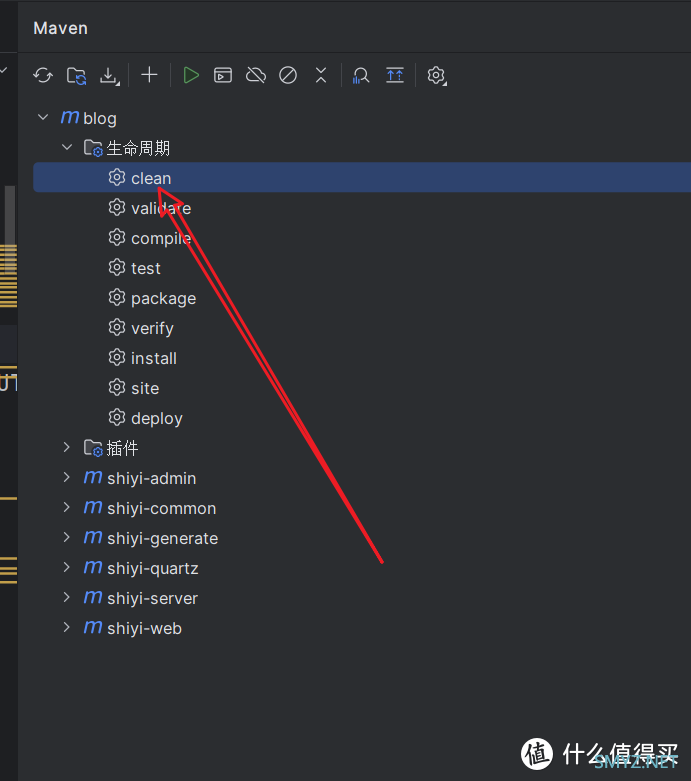691x781 pixels.
Task: Click the 插件 folder icon
Action: (x=93, y=448)
